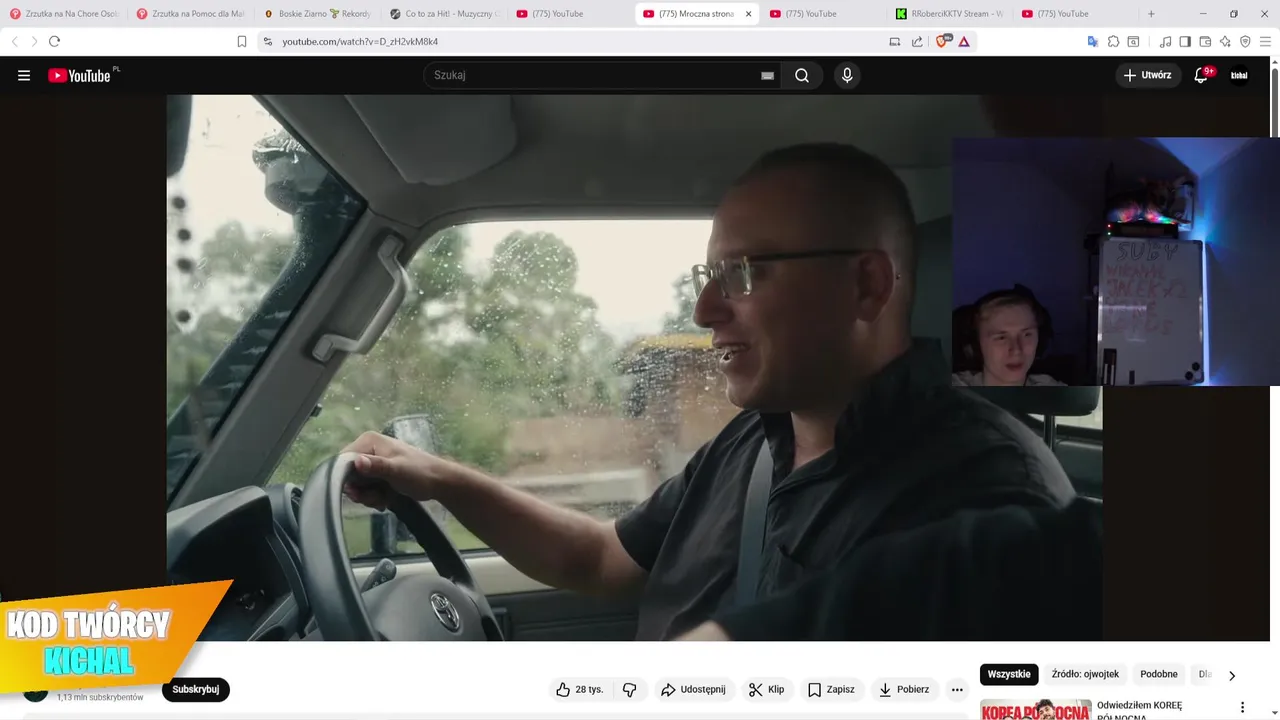Open Brave Rewards triangle icon
The width and height of the screenshot is (1280, 720).
[964, 41]
